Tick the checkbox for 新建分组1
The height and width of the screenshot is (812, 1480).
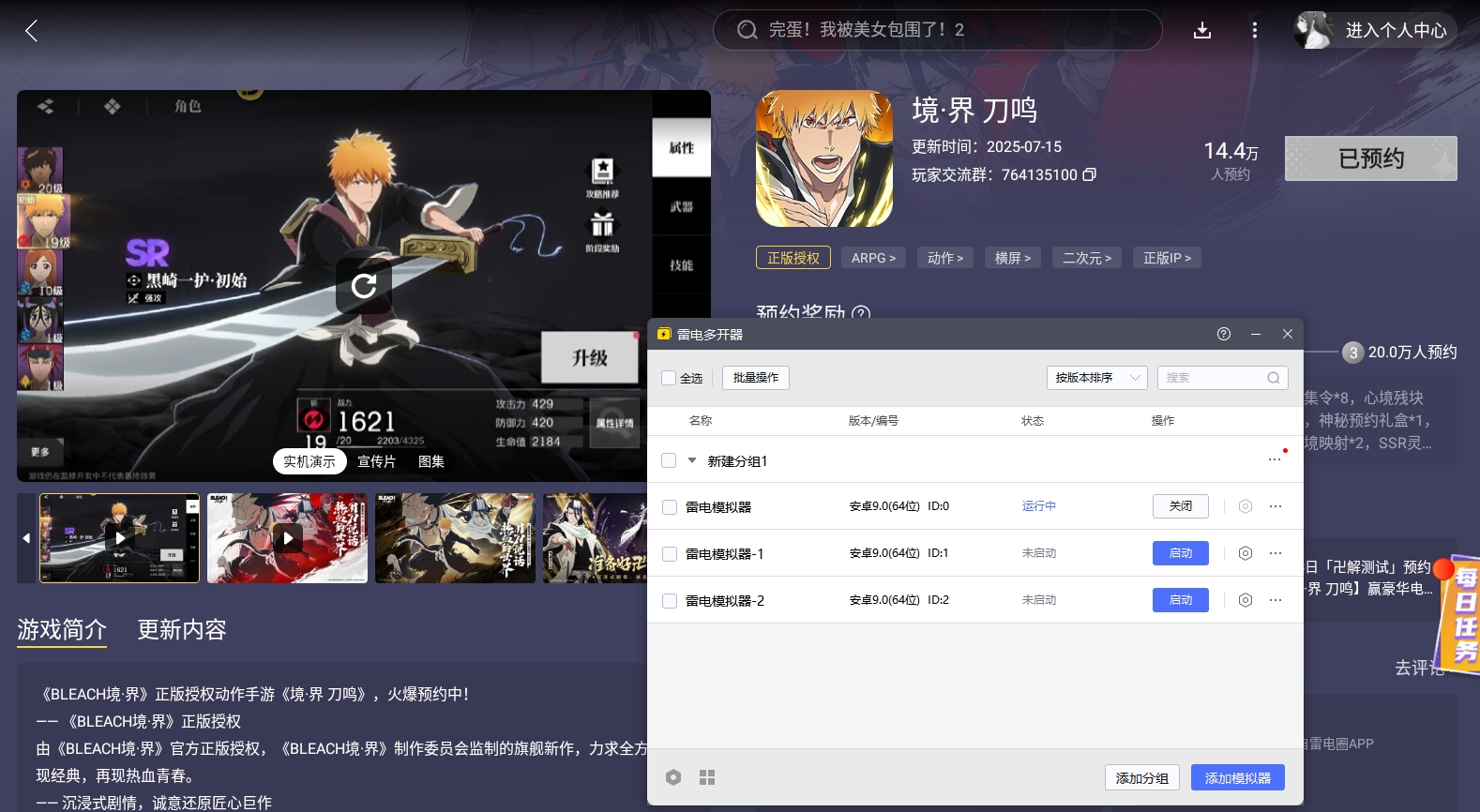click(669, 460)
